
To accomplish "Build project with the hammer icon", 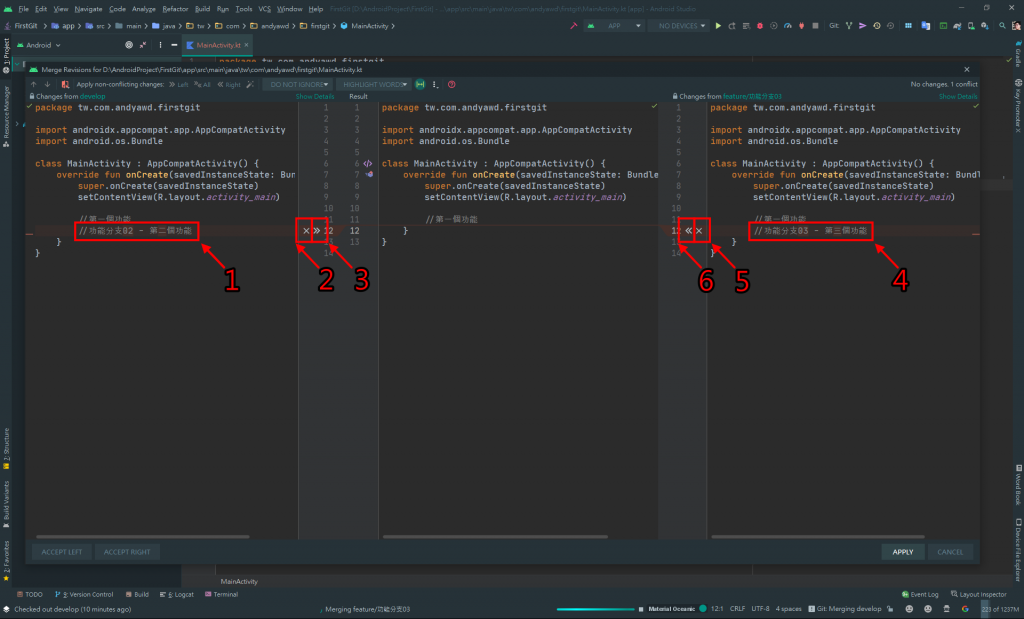I will click(573, 26).
